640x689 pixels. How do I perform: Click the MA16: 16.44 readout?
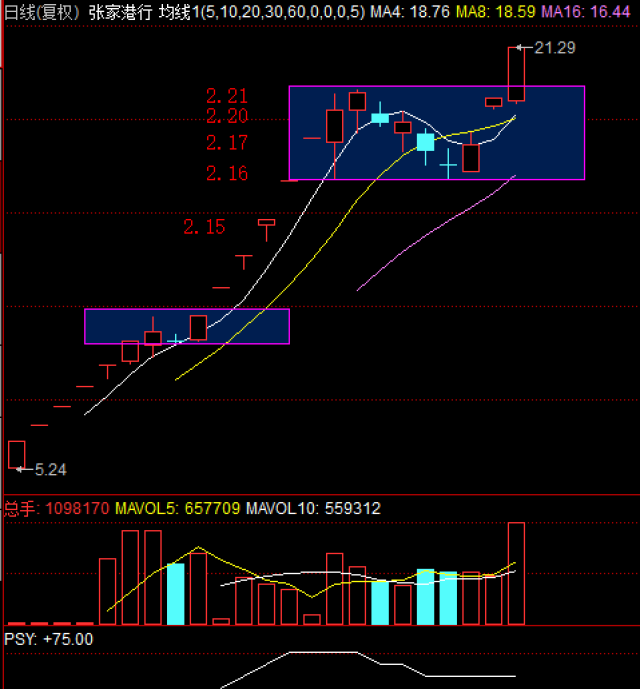point(586,12)
